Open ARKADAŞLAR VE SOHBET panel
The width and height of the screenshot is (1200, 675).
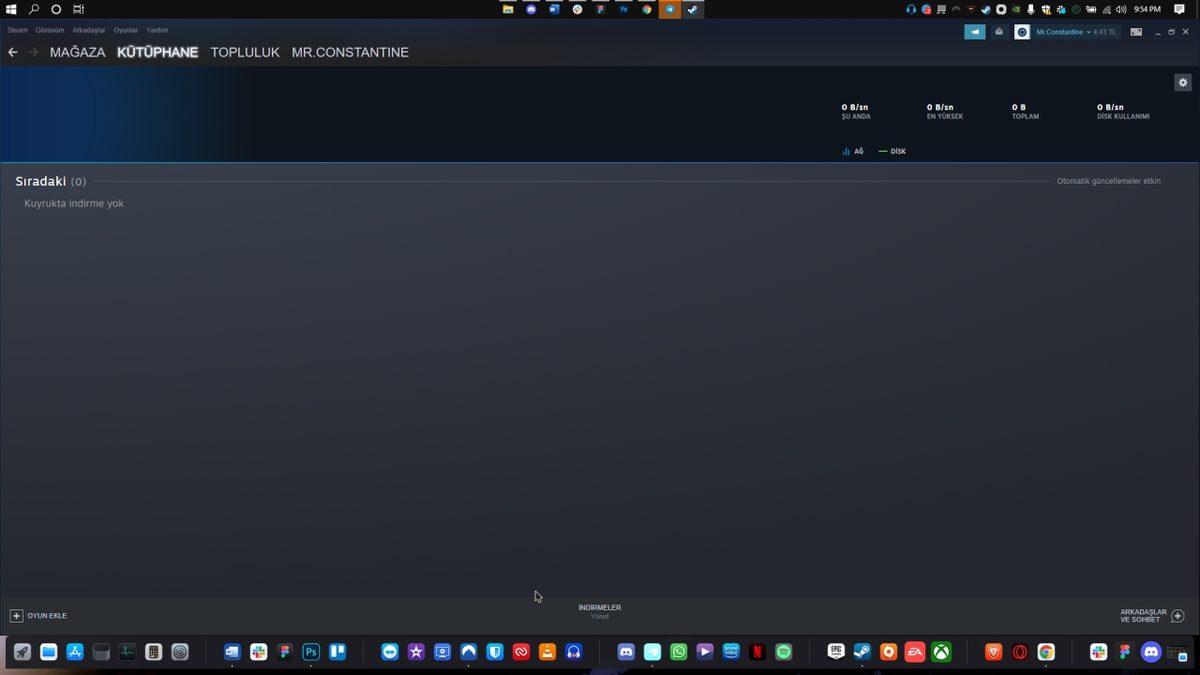[x=1146, y=616]
